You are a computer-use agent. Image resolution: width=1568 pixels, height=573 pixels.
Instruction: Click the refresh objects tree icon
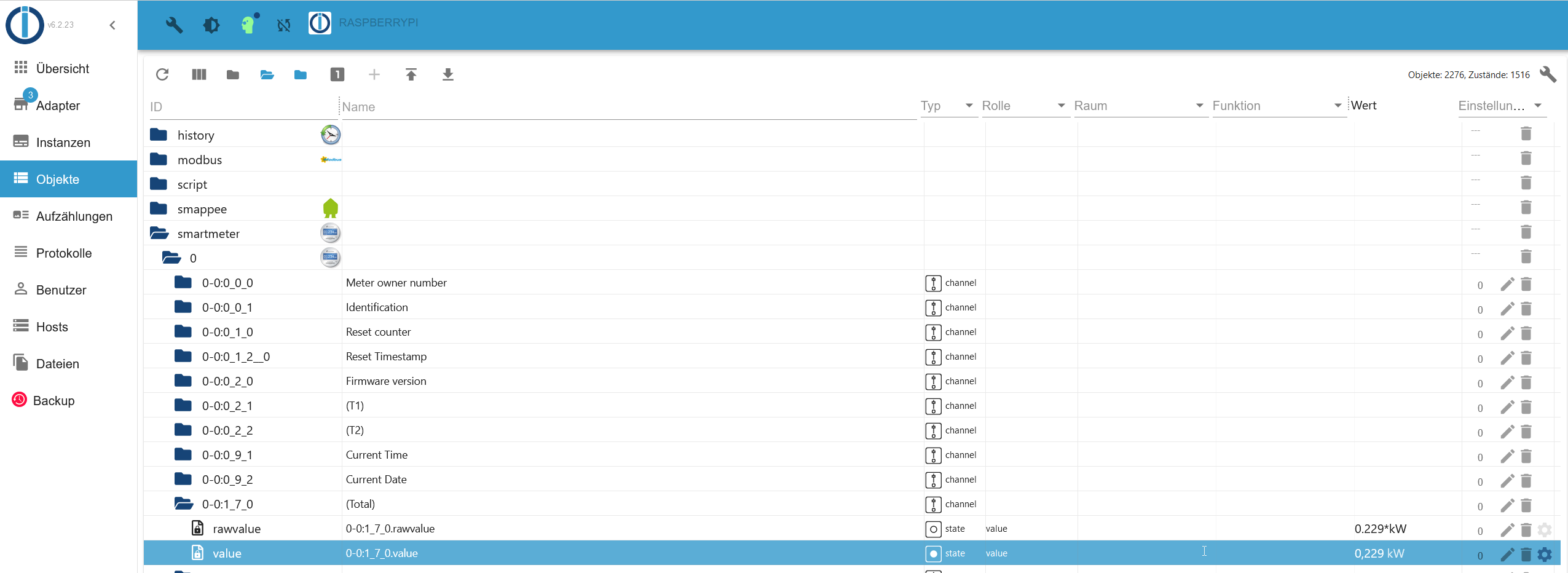click(x=162, y=74)
